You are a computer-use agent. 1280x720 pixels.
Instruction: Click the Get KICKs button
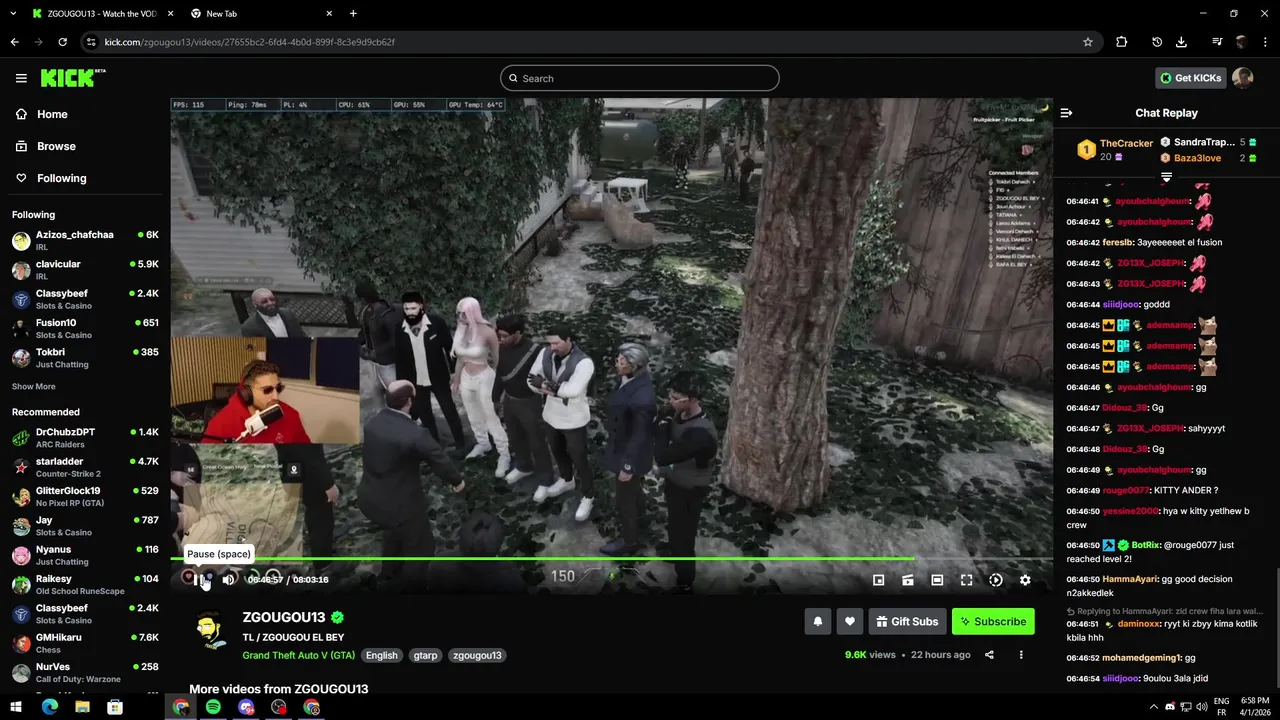[1190, 78]
